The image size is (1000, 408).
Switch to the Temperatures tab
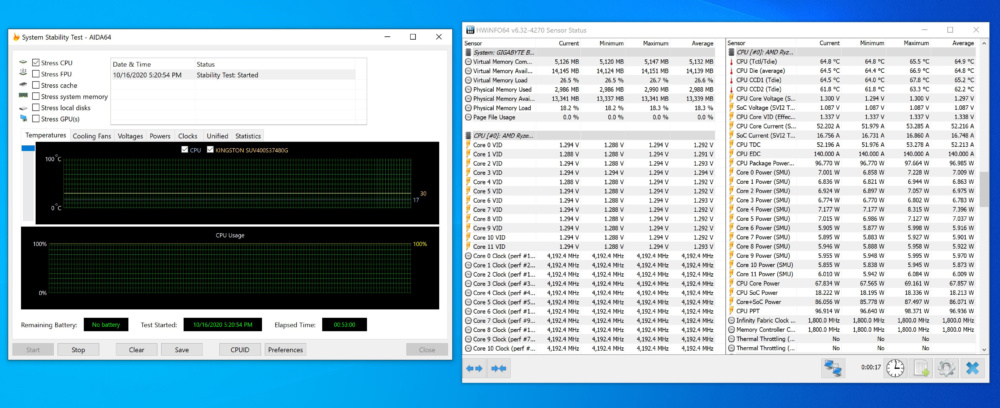click(46, 135)
